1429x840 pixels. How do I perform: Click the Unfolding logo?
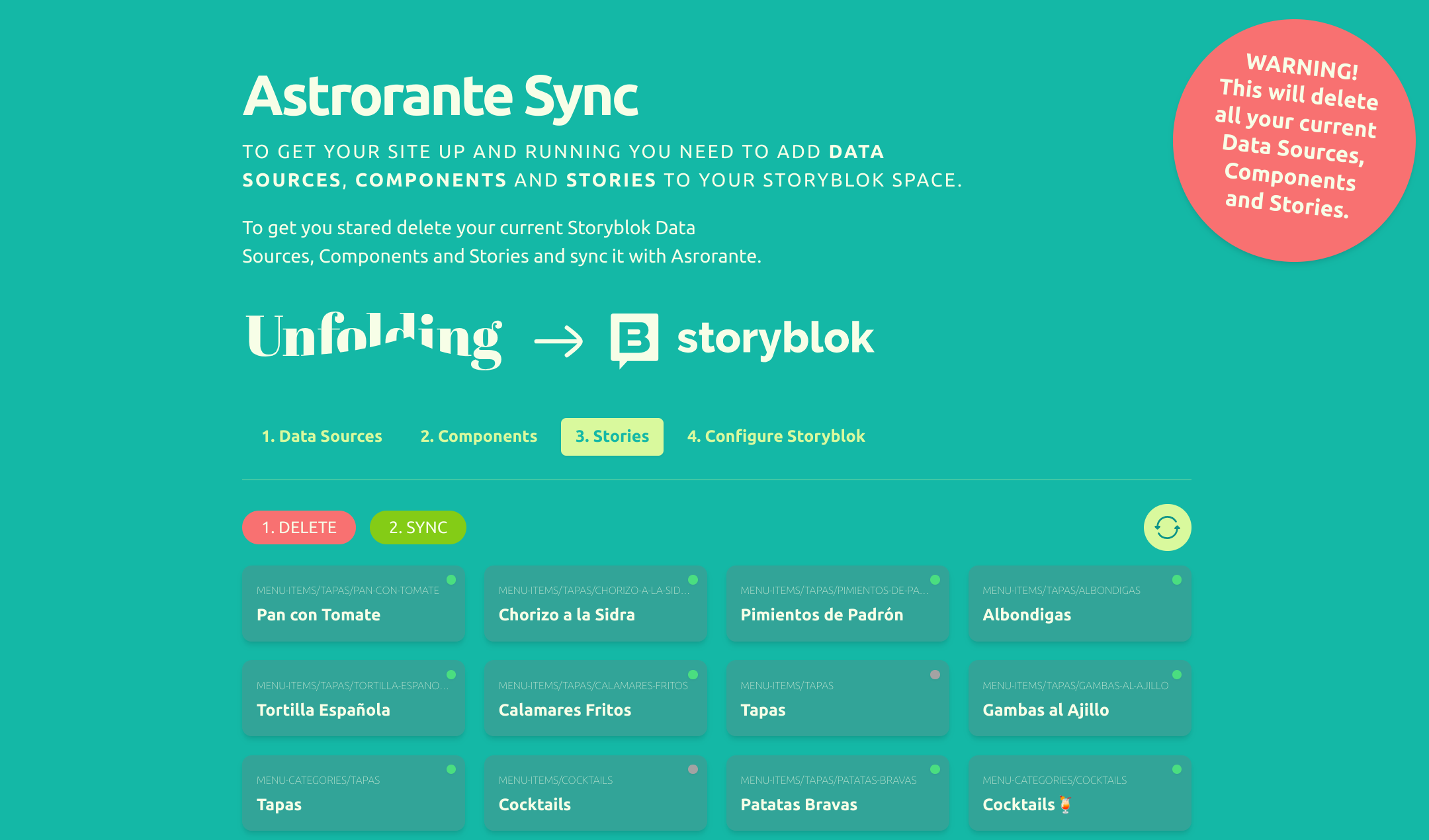click(374, 339)
